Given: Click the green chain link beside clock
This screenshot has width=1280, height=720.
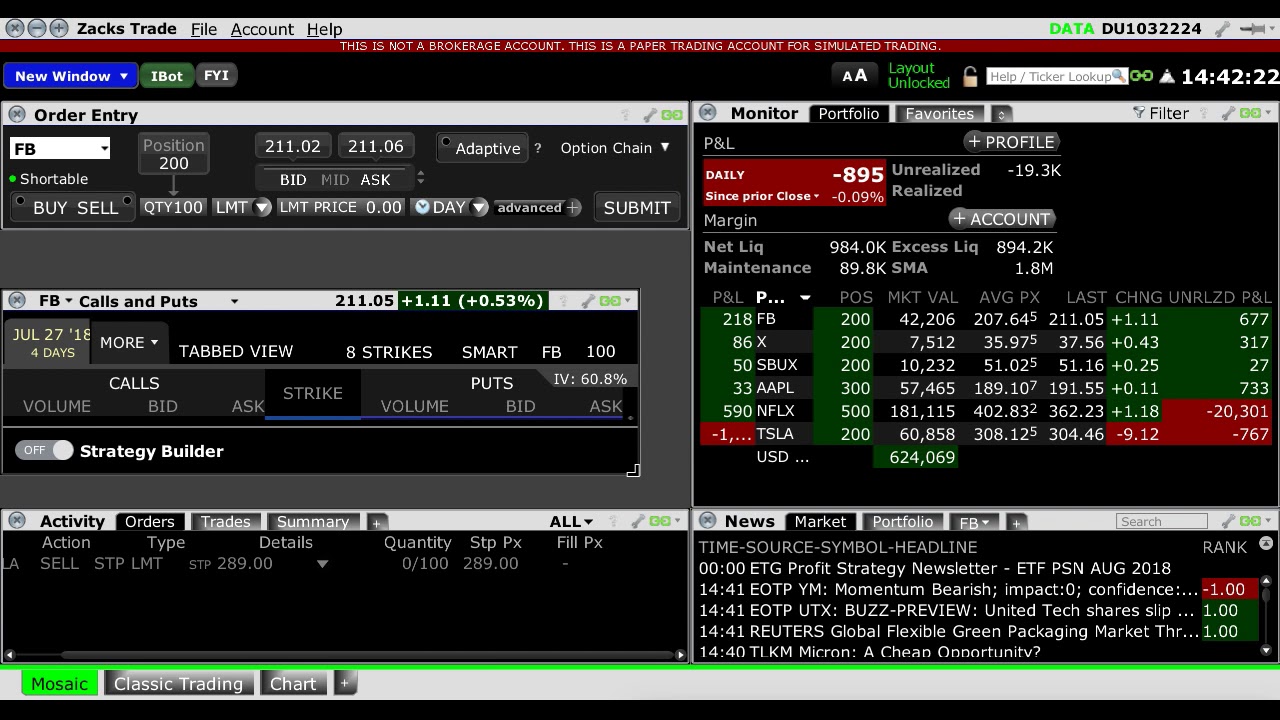Looking at the screenshot, I should [x=1142, y=76].
